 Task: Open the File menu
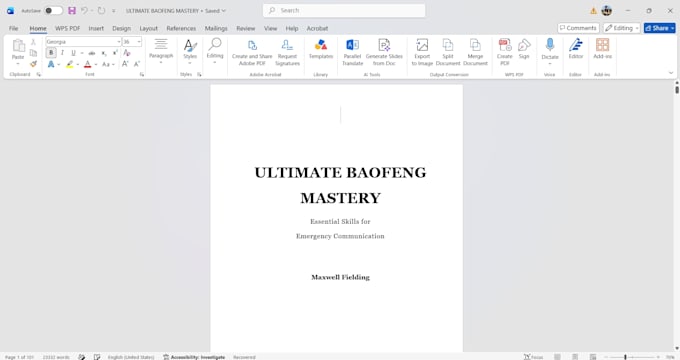pos(14,28)
